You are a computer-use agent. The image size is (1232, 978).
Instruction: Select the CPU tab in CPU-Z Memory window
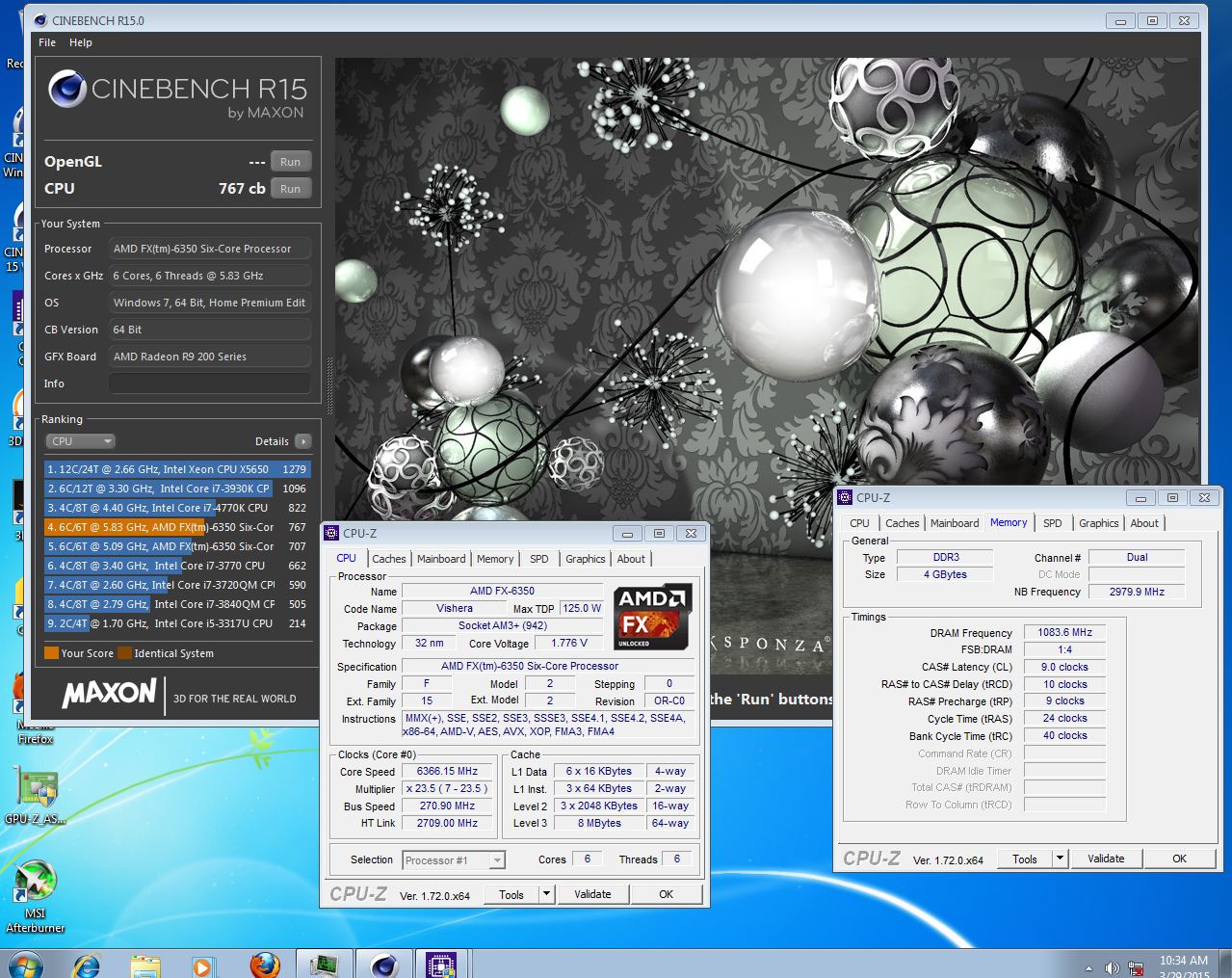click(859, 523)
